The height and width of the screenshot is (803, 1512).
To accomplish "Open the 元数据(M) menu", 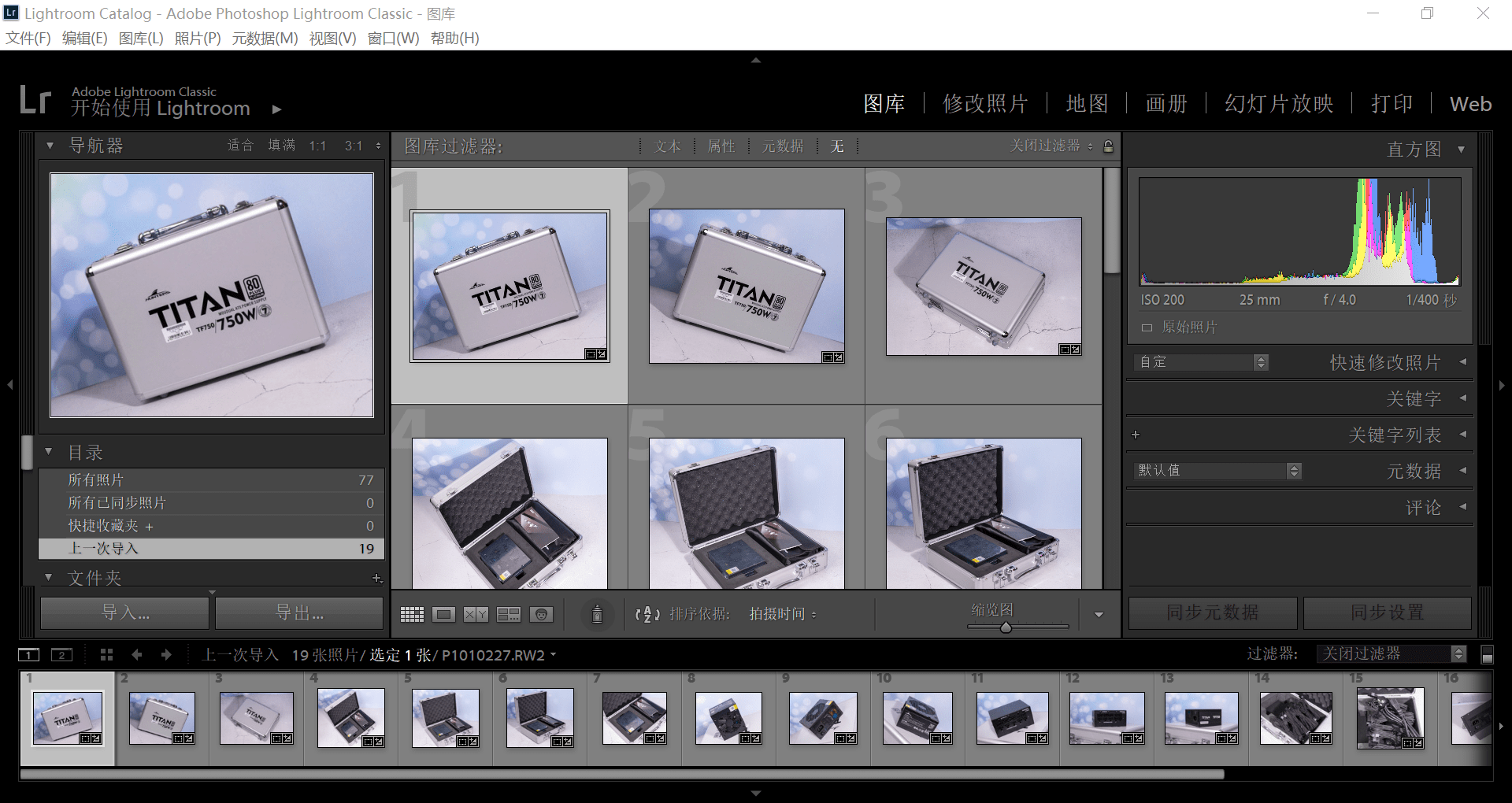I will point(265,38).
